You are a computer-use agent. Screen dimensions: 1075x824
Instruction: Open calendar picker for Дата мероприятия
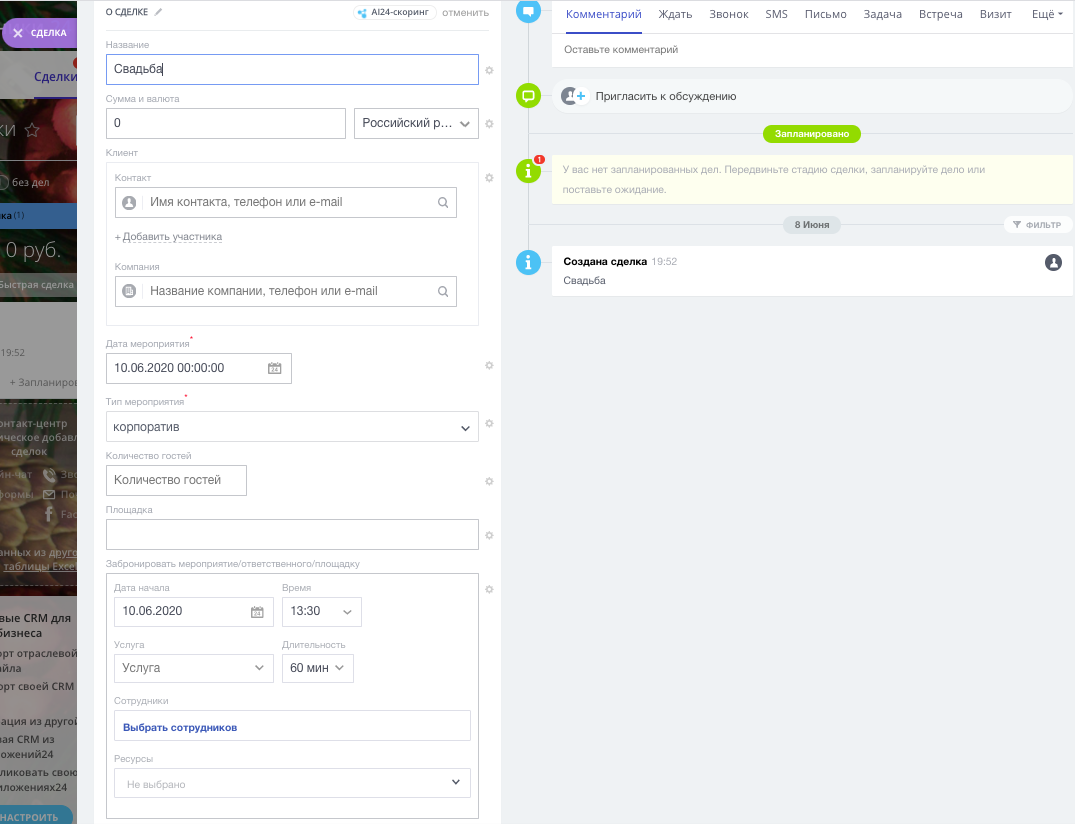274,368
